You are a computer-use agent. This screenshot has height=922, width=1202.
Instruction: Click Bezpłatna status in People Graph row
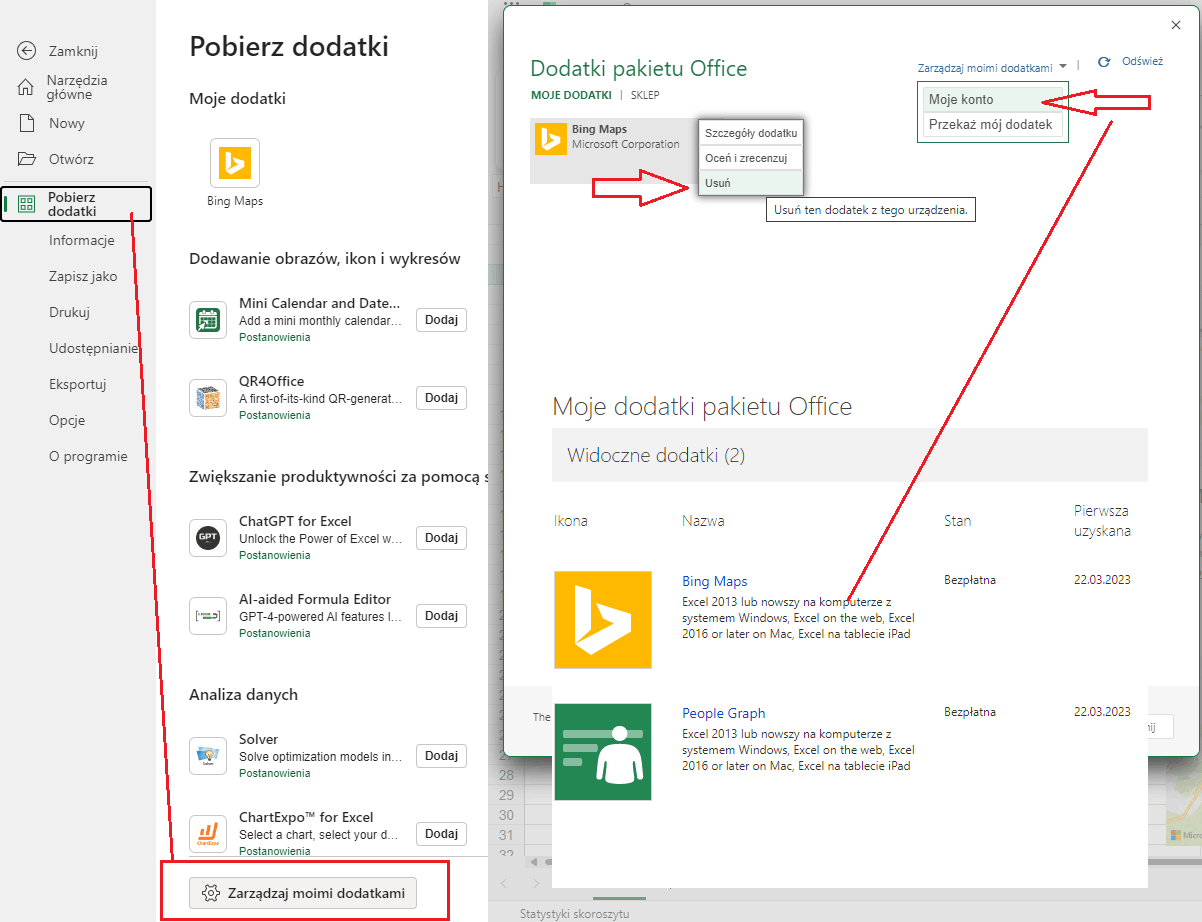[x=969, y=712]
